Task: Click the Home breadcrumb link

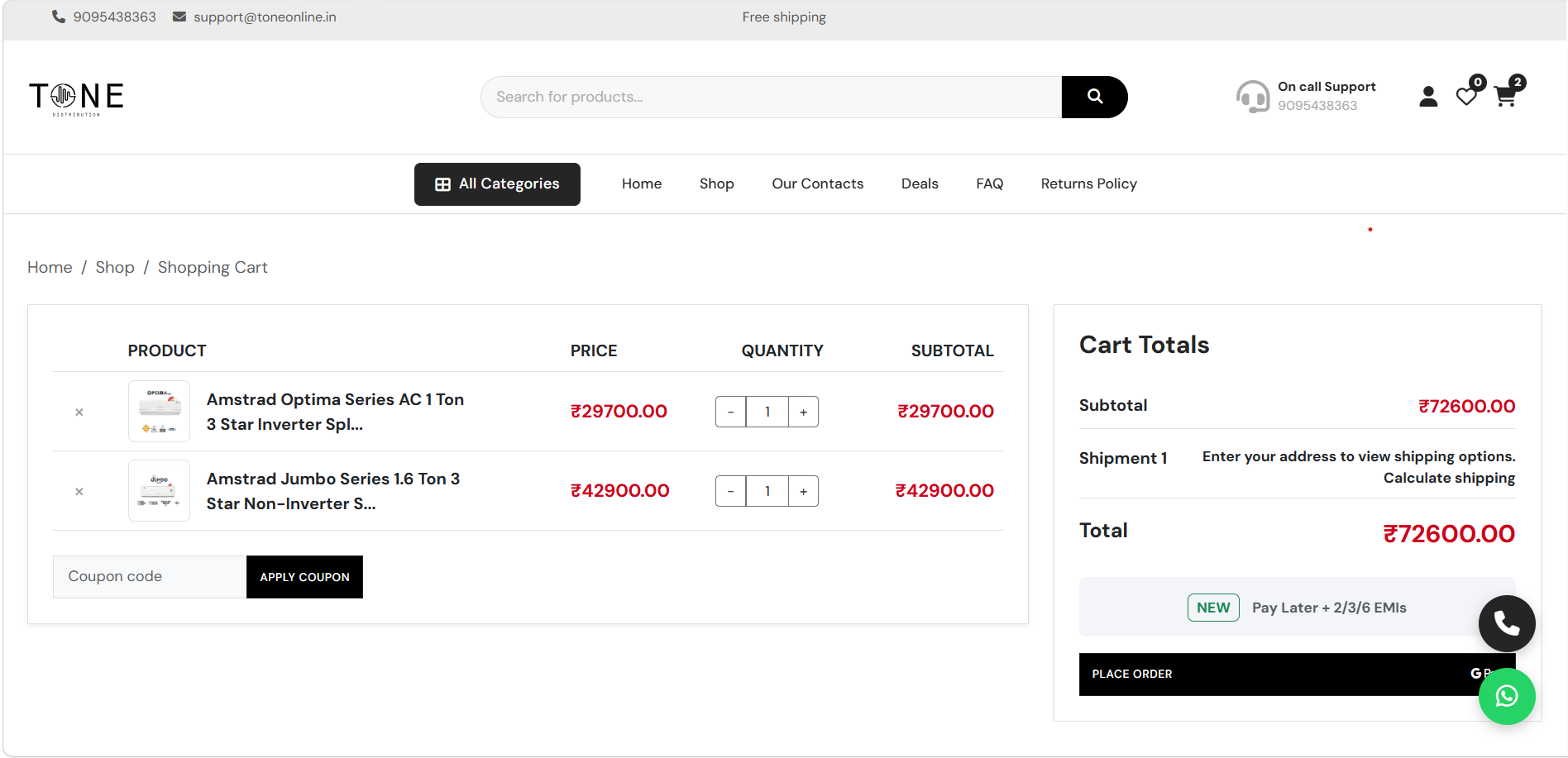Action: (x=50, y=267)
